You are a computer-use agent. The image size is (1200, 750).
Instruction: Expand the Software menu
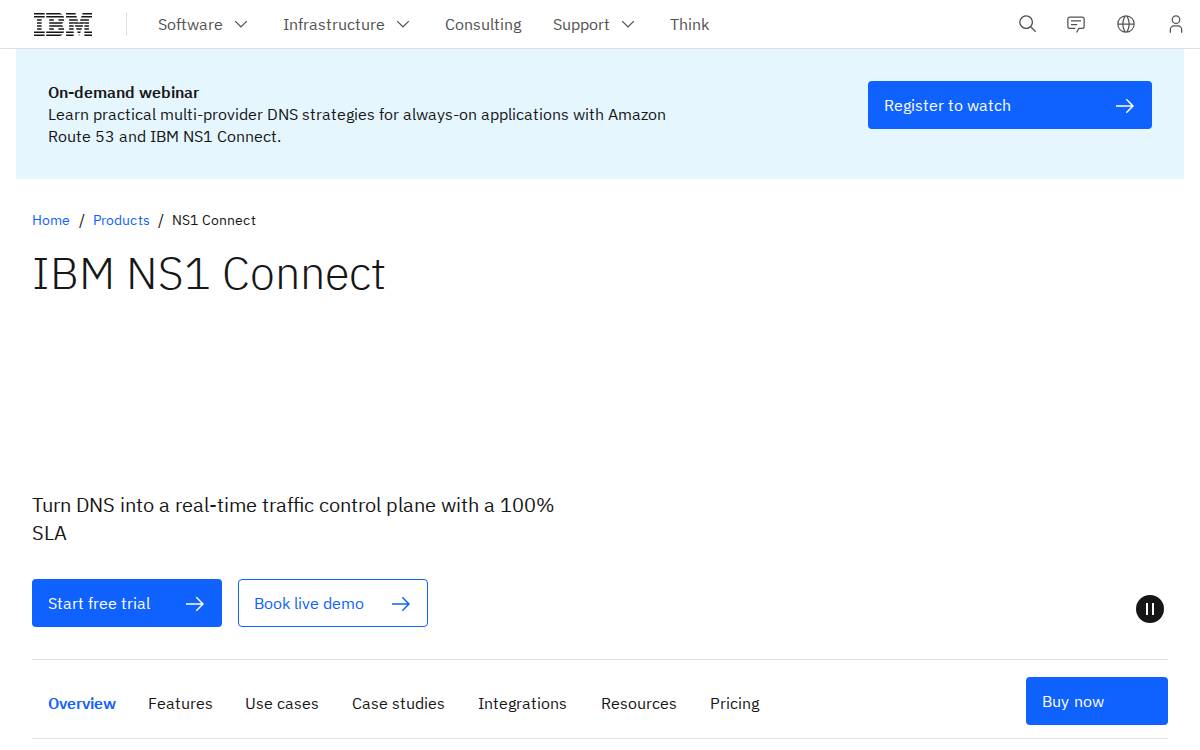pyautogui.click(x=203, y=24)
